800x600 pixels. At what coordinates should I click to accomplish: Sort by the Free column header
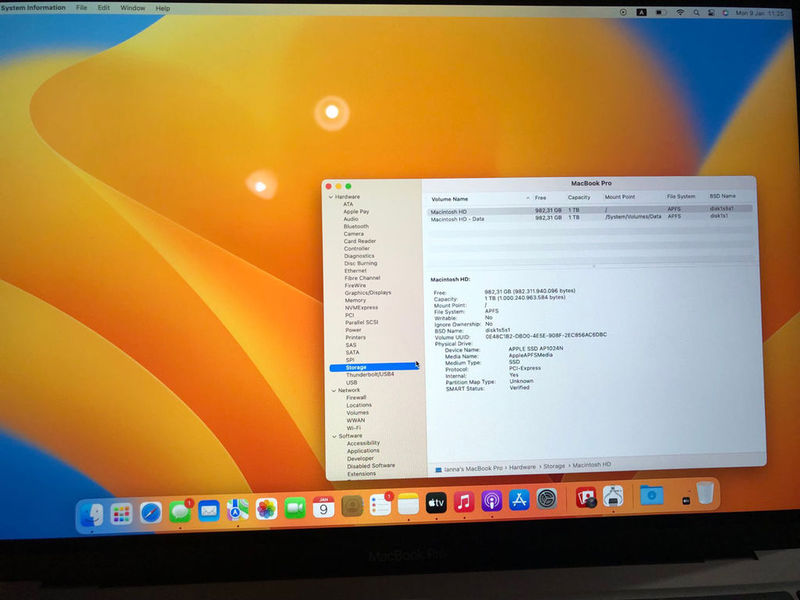(540, 198)
